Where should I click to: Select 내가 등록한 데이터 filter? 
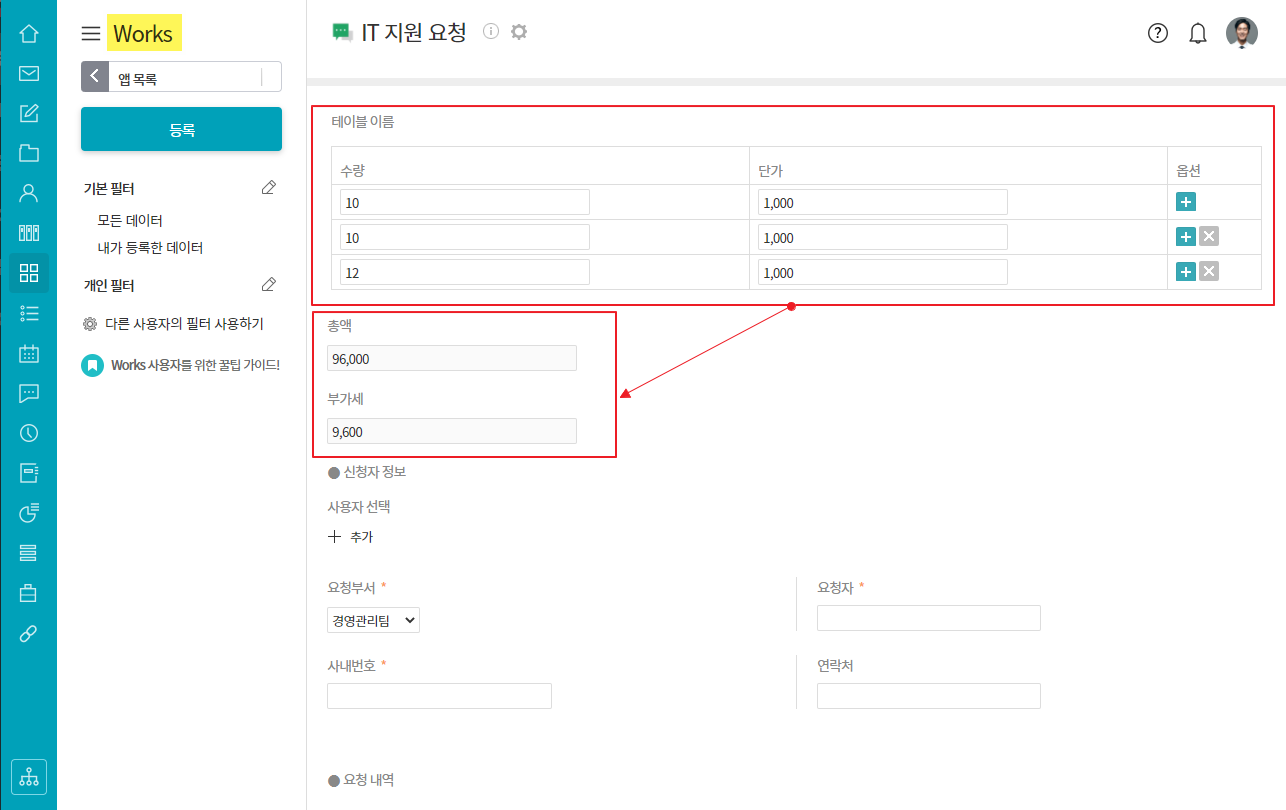[150, 247]
